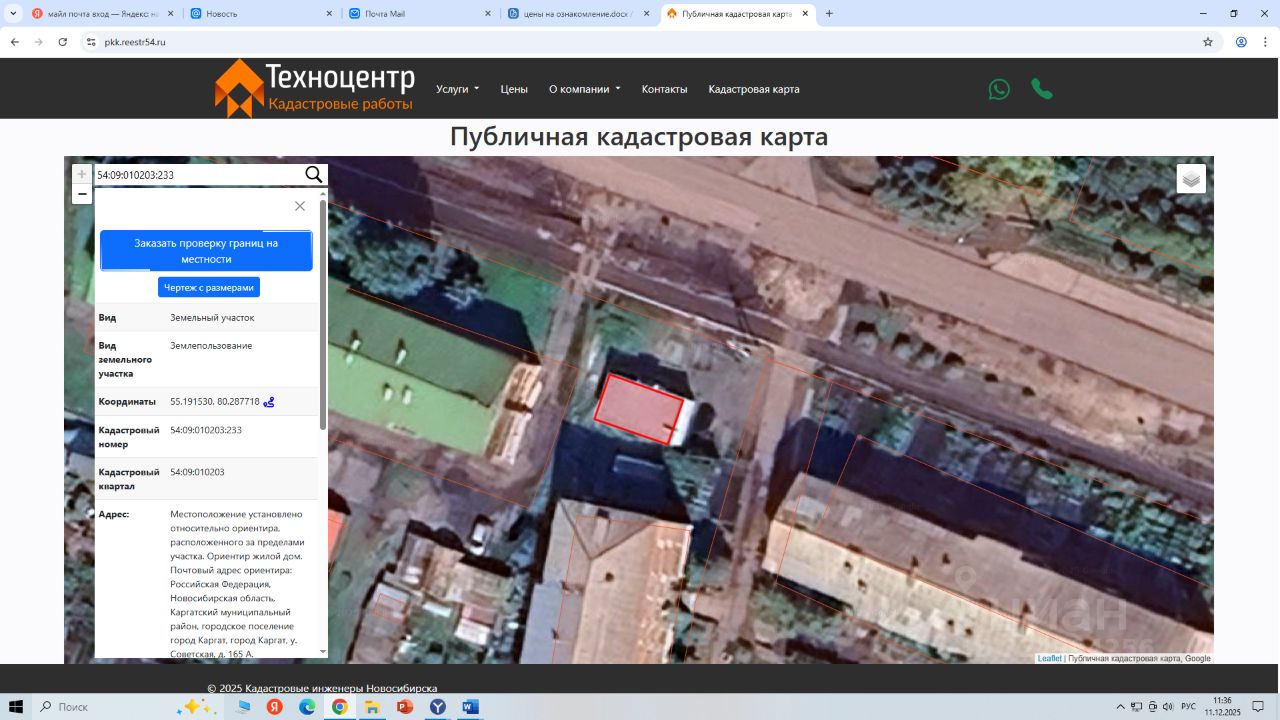Open the Цены menu item
Viewport: 1280px width, 720px height.
pos(514,89)
